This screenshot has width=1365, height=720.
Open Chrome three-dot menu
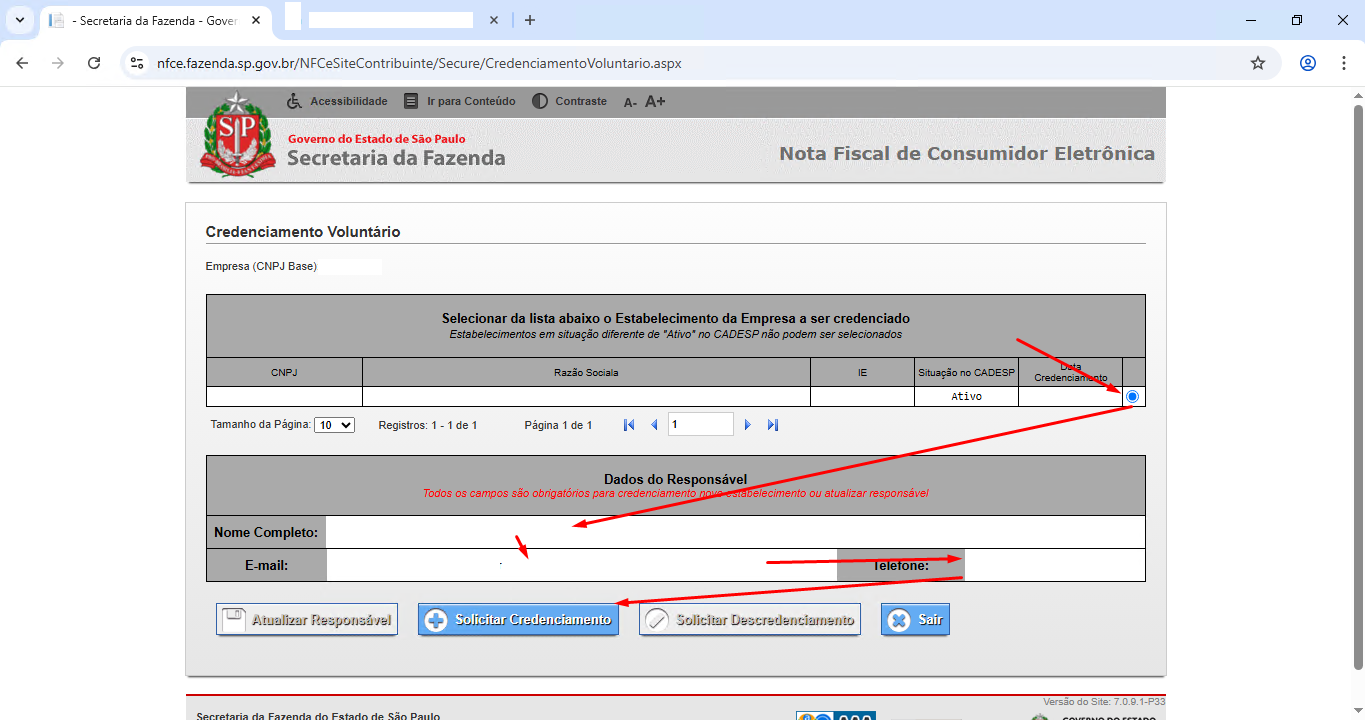[1343, 63]
